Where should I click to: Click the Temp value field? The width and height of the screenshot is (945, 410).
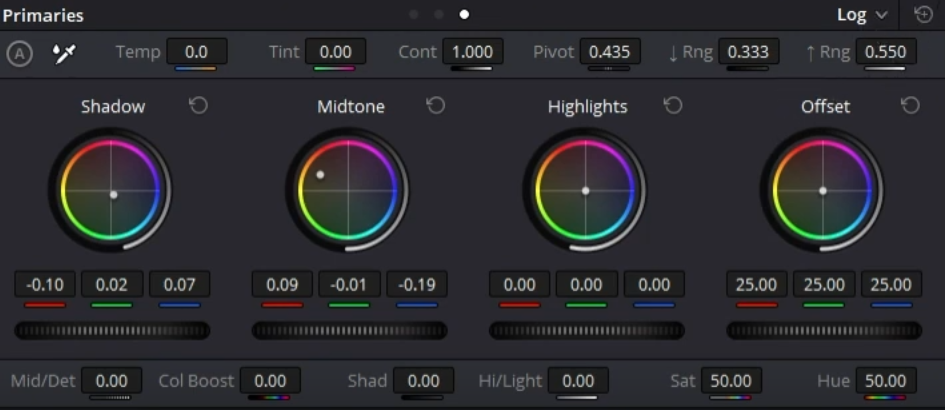(196, 52)
